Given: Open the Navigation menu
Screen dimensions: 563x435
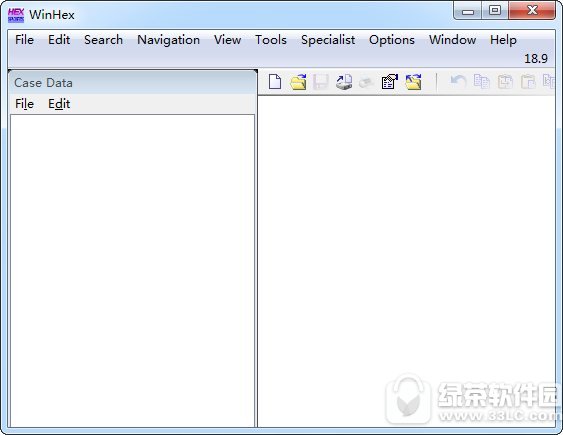Looking at the screenshot, I should click(x=168, y=40).
